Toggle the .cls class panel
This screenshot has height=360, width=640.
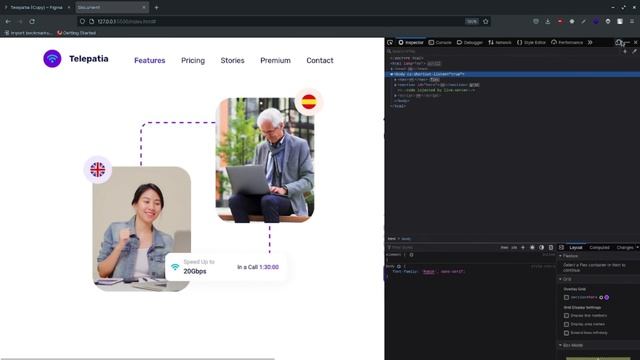point(514,247)
